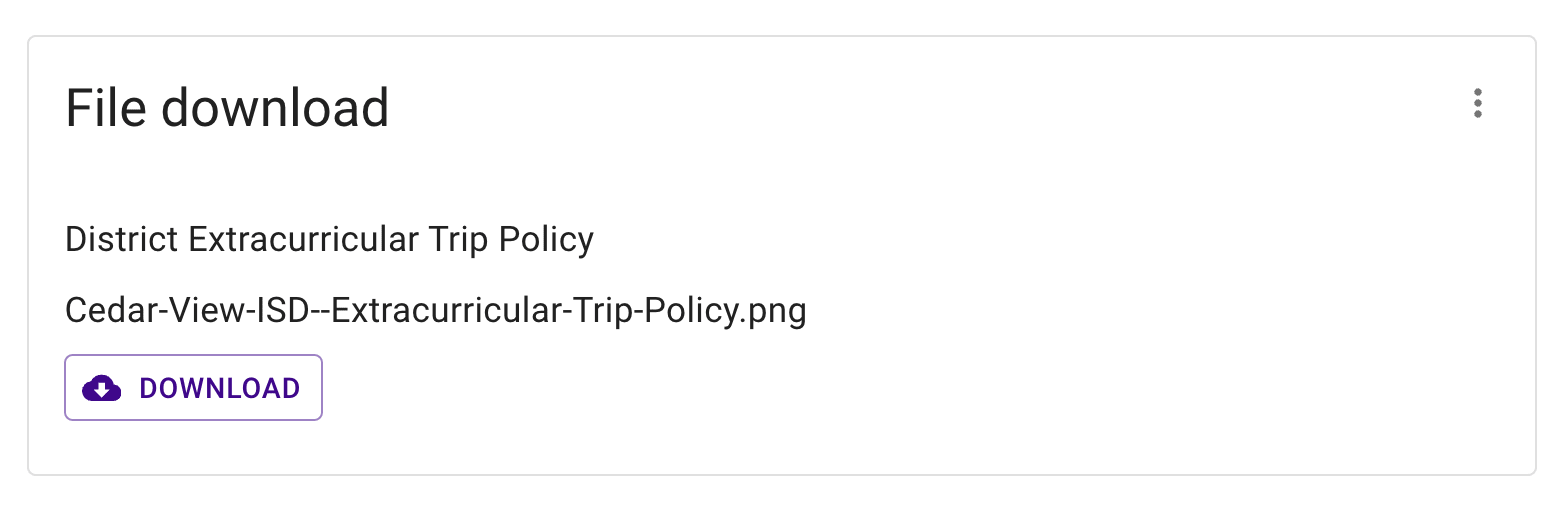Click the cloud download icon
1564x510 pixels.
click(101, 388)
